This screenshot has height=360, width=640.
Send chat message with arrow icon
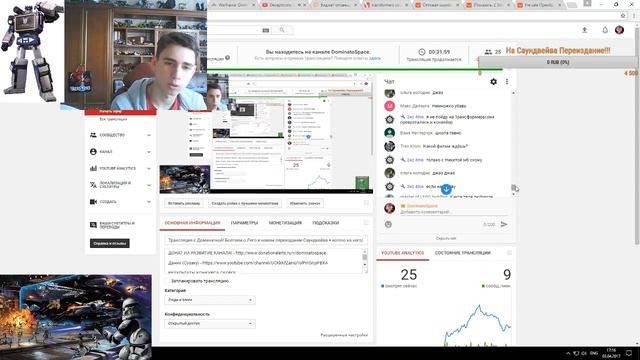click(x=504, y=224)
